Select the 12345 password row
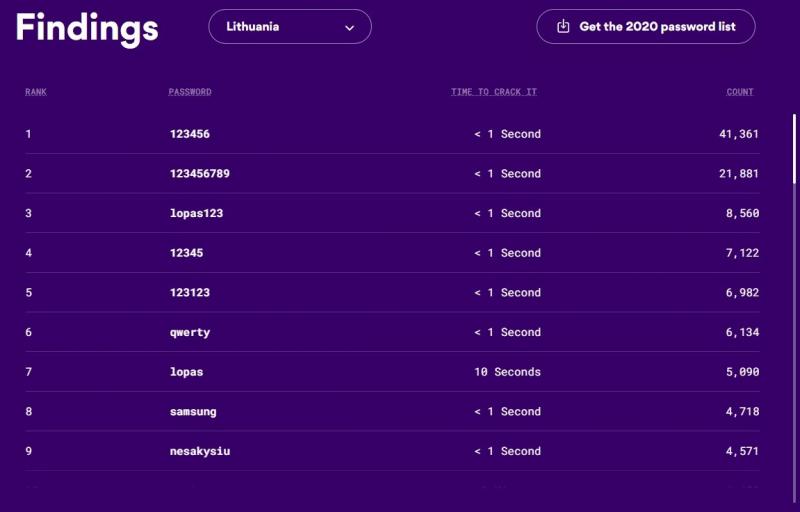The width and height of the screenshot is (800, 512). 392,253
